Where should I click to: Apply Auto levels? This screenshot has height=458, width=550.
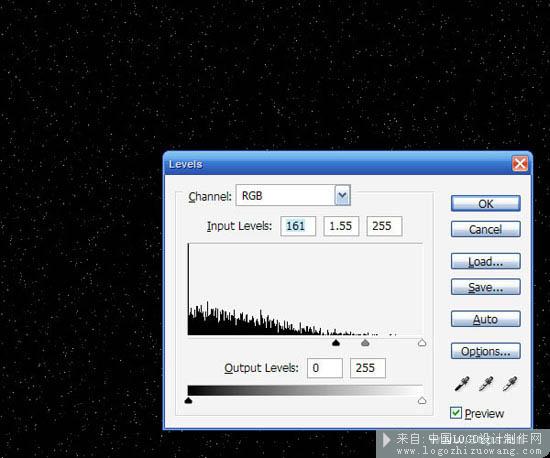click(485, 319)
